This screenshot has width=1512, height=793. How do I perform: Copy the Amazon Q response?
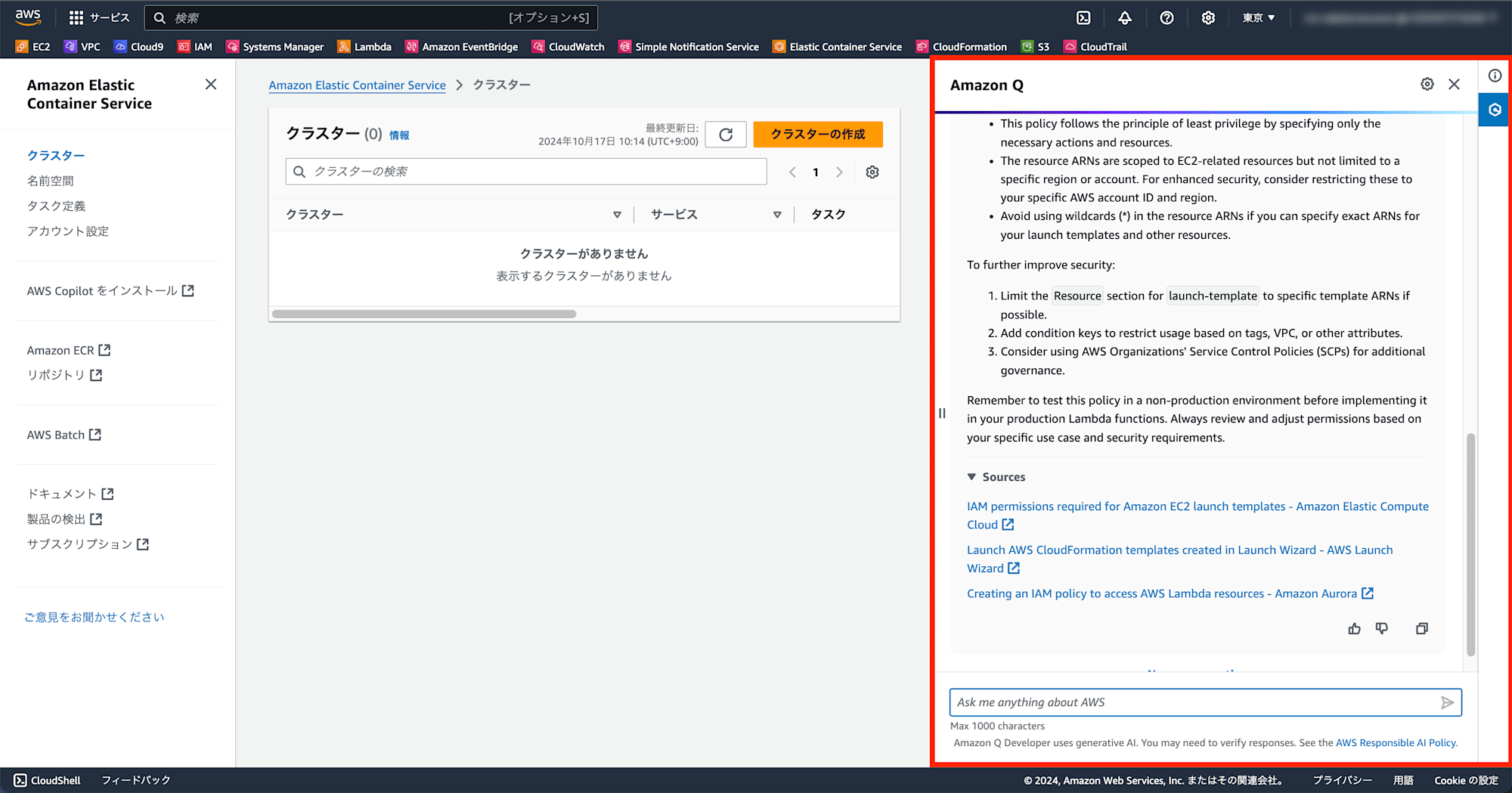pyautogui.click(x=1422, y=629)
